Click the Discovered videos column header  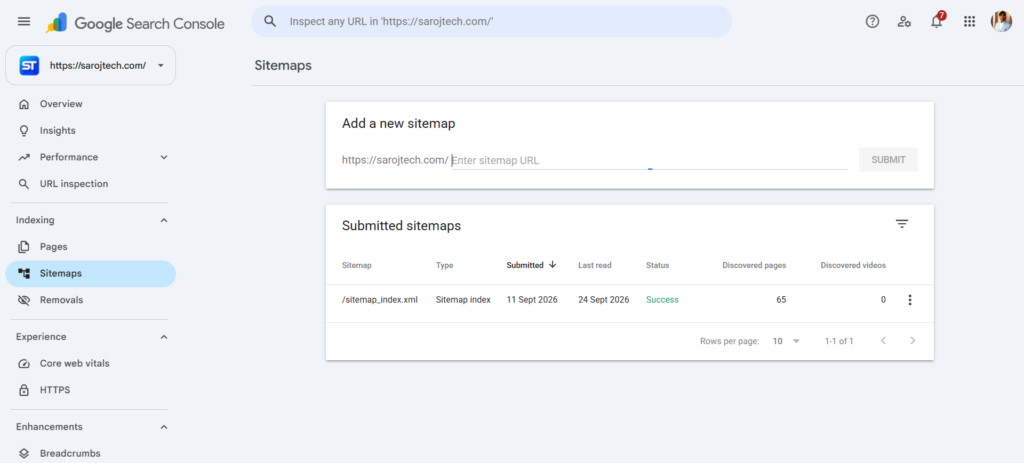tap(854, 265)
